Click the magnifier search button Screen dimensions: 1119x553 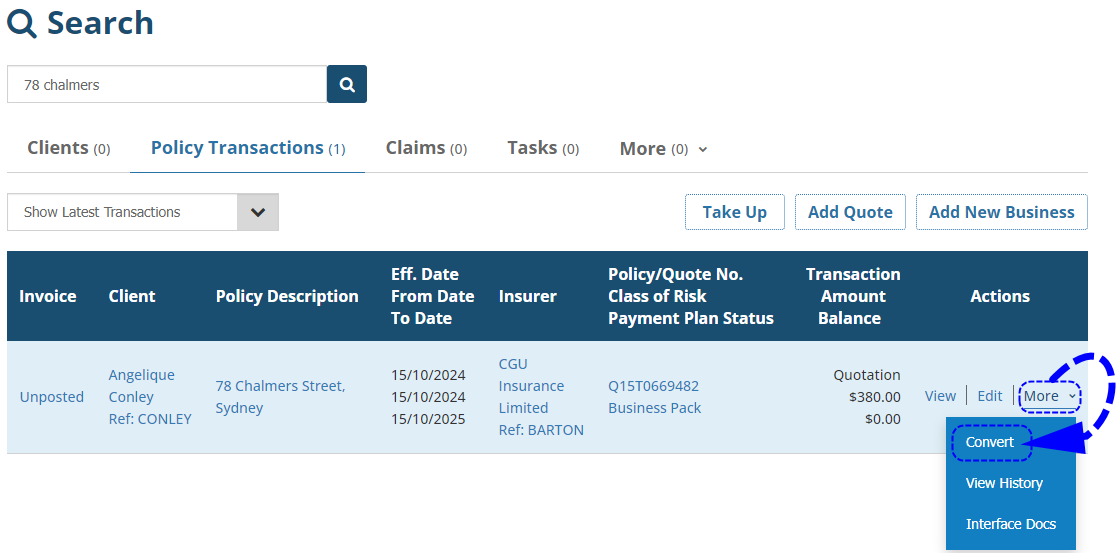coord(347,85)
